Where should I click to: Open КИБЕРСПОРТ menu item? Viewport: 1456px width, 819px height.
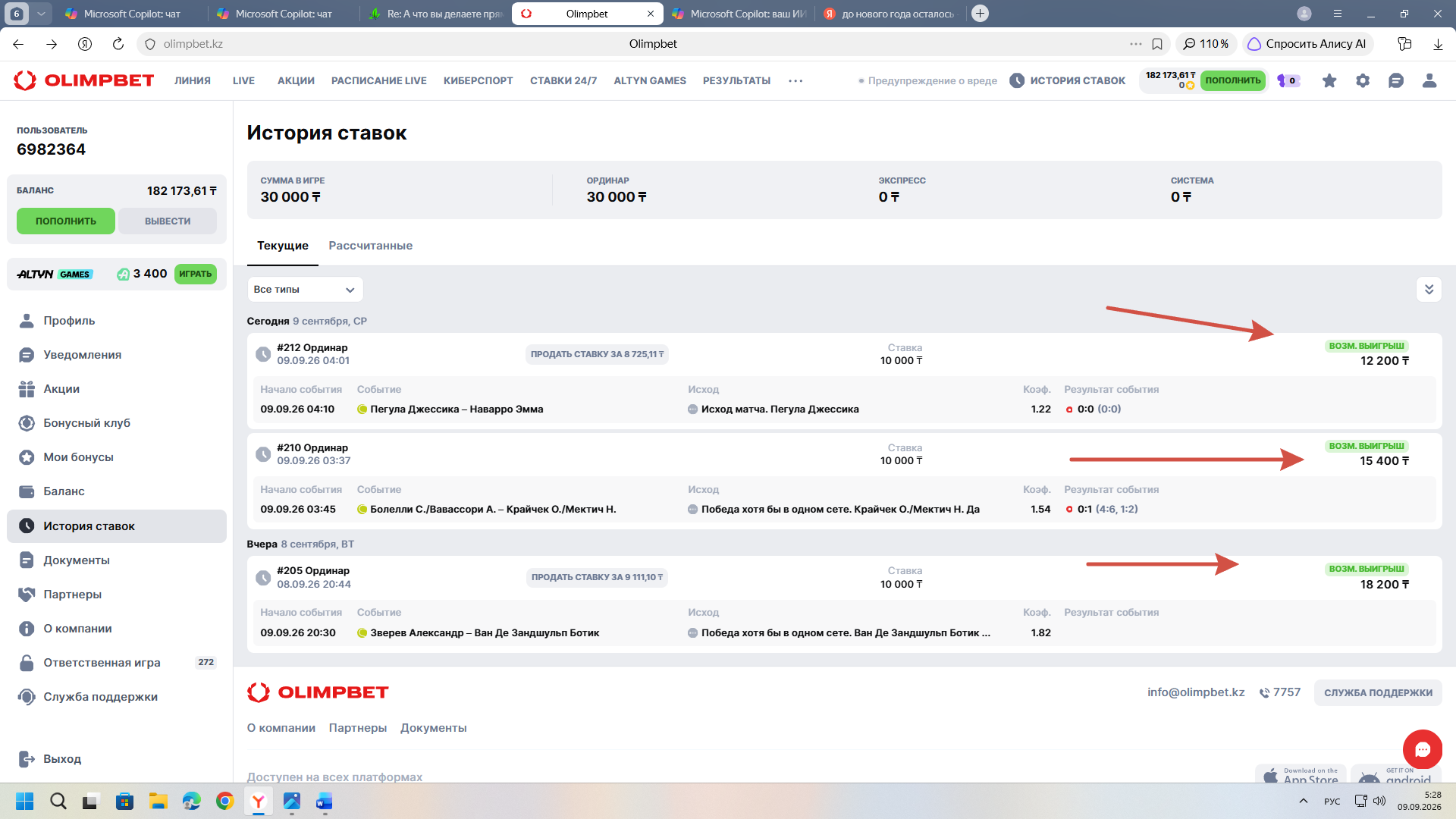tap(479, 80)
